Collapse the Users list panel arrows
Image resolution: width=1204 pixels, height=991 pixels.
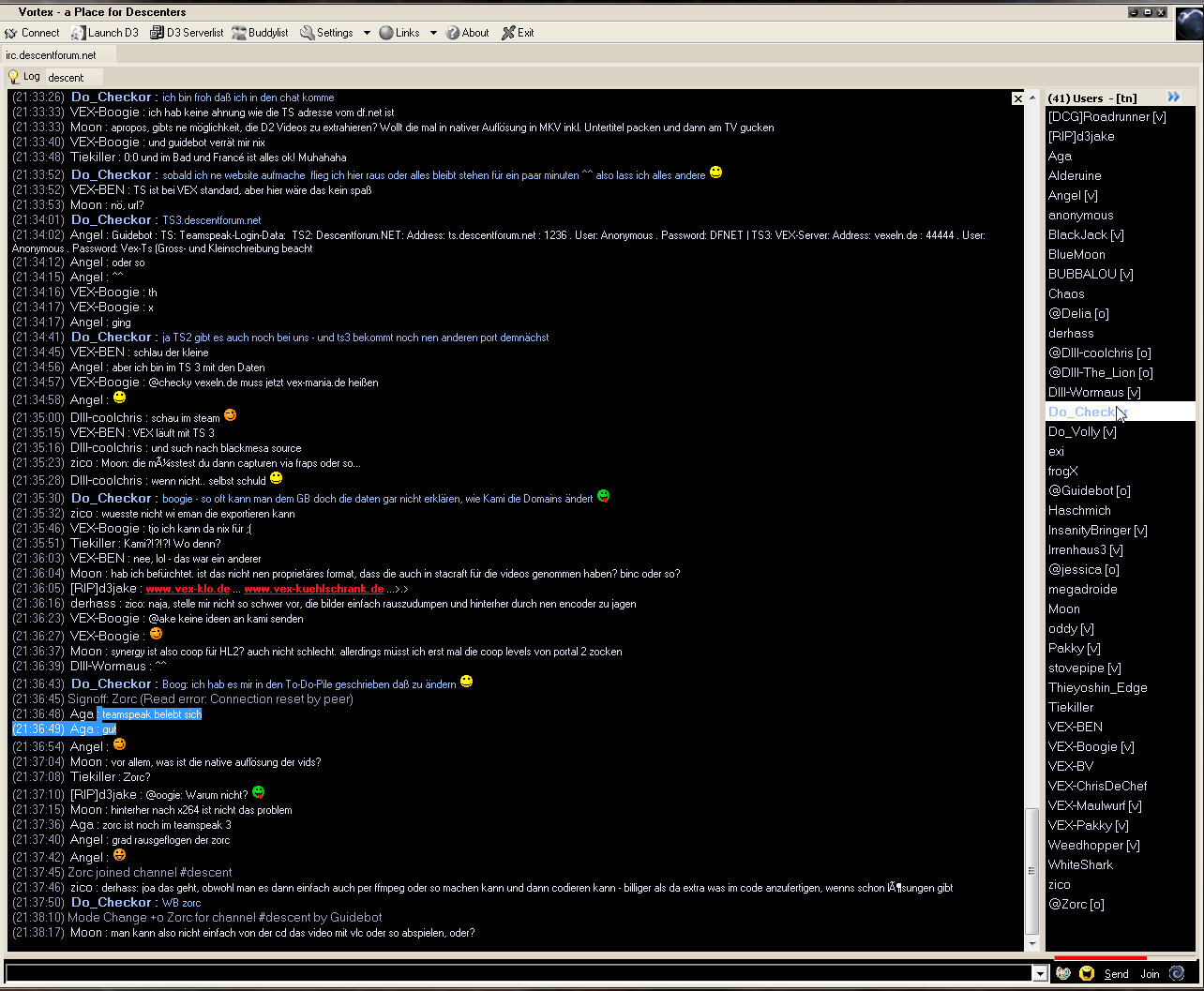click(1173, 98)
